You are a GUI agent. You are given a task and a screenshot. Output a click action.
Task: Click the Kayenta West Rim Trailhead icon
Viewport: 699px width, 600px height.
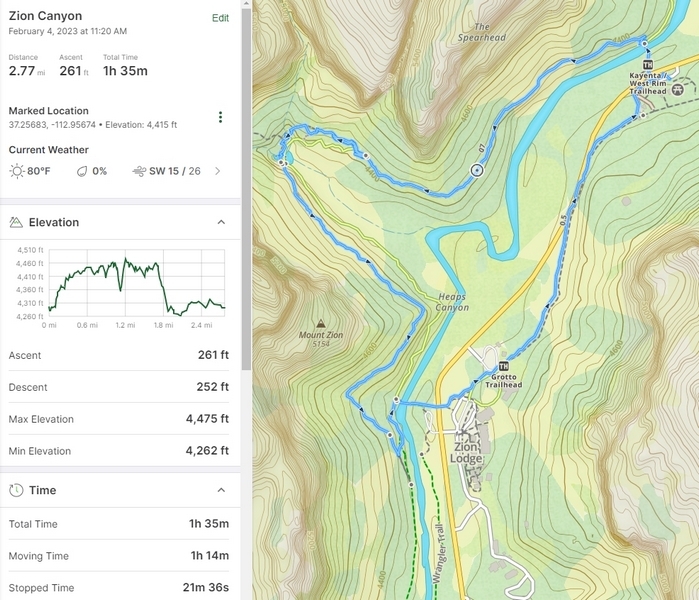point(647,65)
